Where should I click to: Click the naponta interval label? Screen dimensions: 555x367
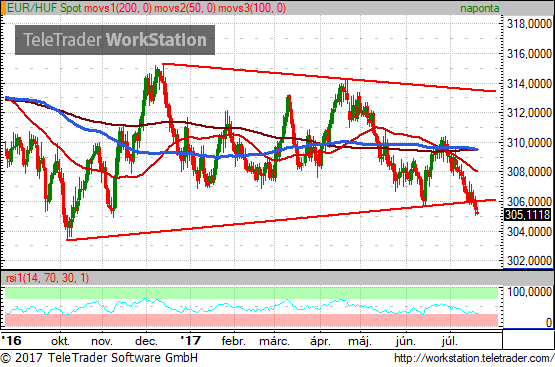tap(480, 8)
